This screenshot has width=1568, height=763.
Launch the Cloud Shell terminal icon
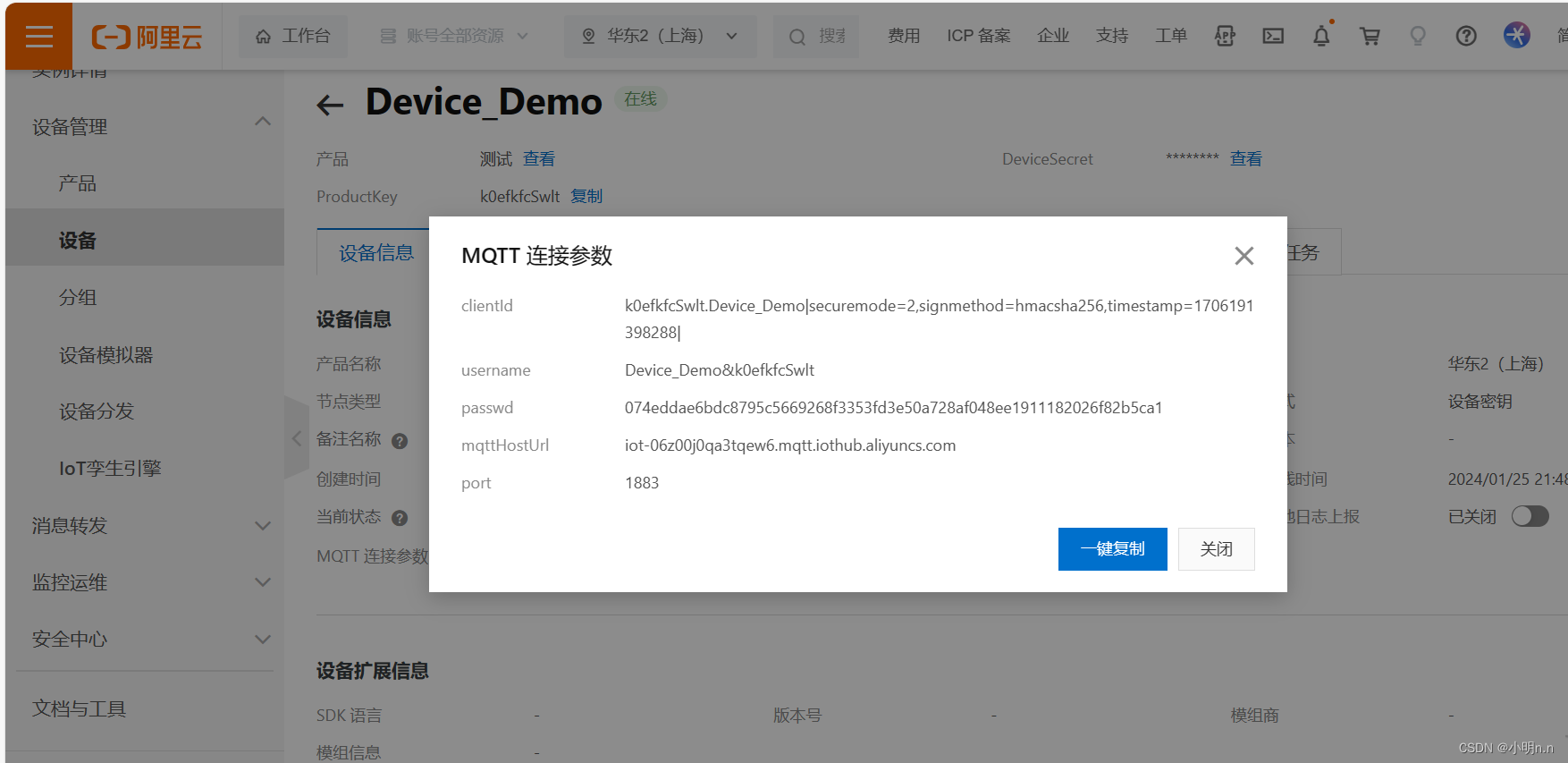[1273, 36]
